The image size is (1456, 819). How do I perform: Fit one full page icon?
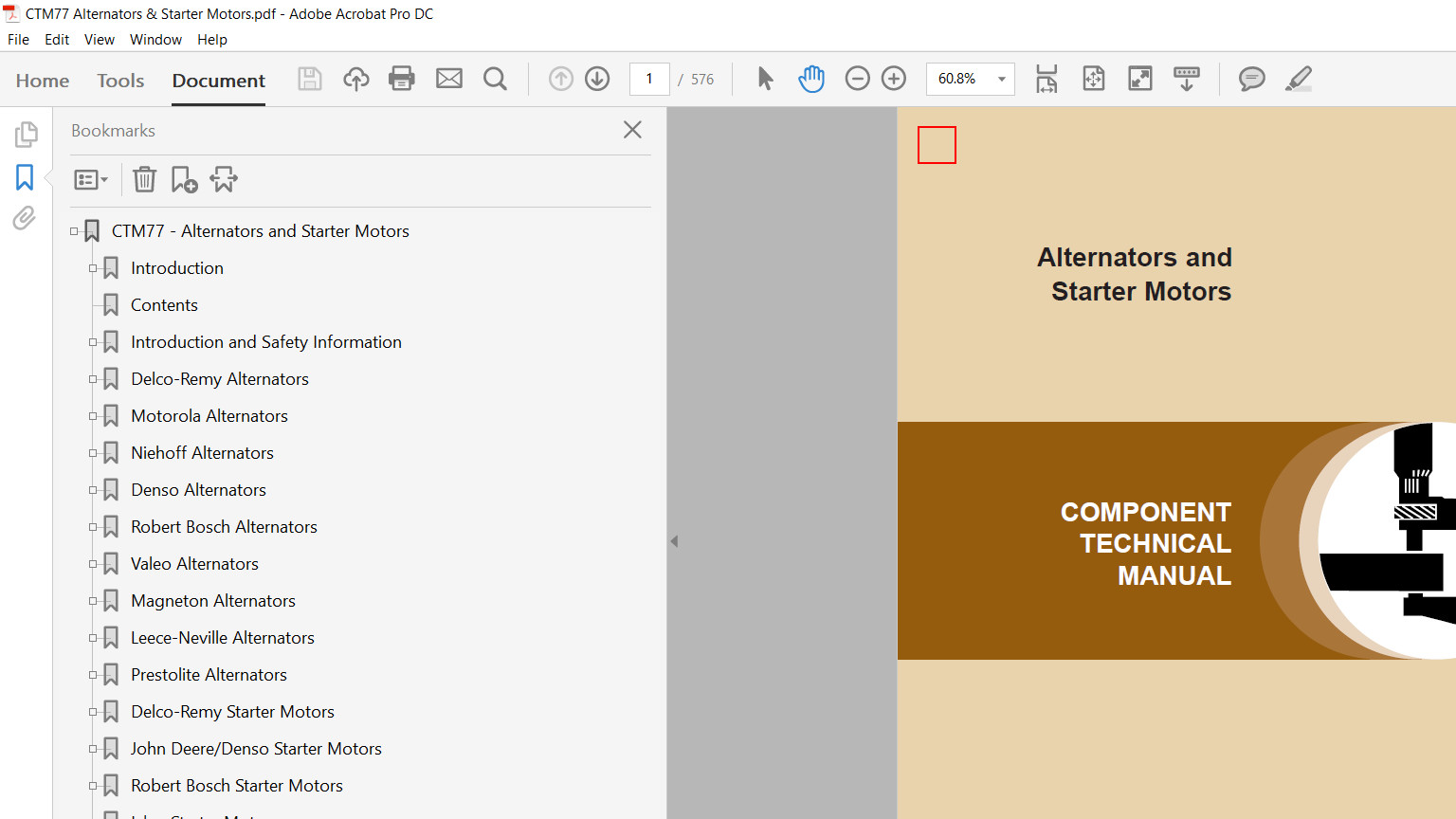(x=1094, y=79)
